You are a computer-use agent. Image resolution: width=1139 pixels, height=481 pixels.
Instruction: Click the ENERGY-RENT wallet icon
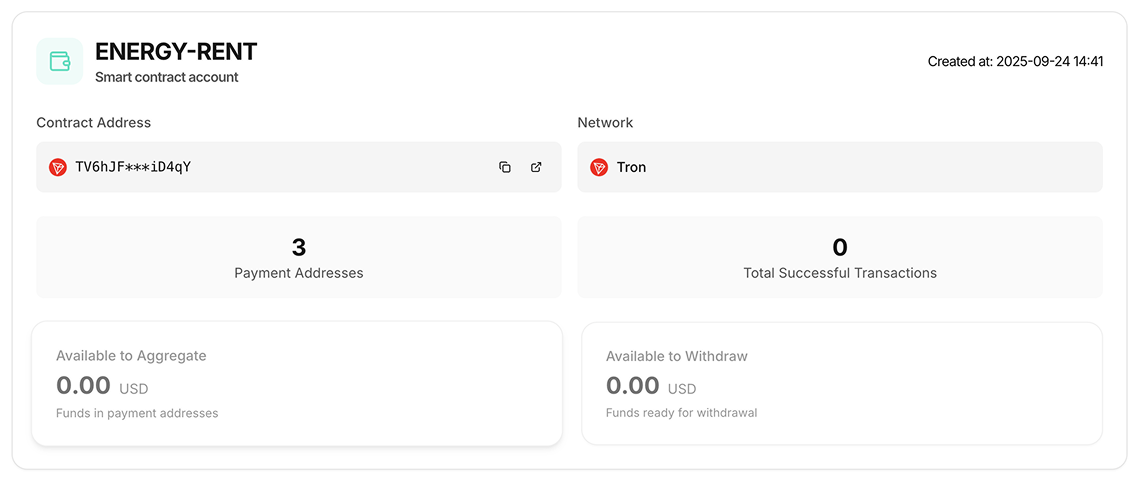pos(59,61)
